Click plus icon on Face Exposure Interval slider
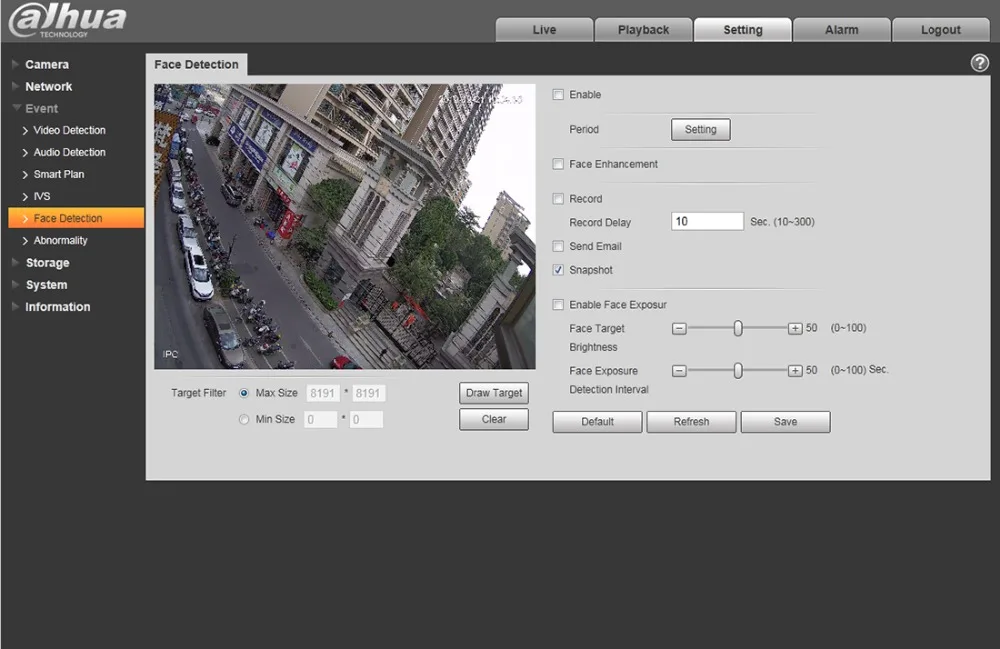This screenshot has height=649, width=1000. (795, 371)
